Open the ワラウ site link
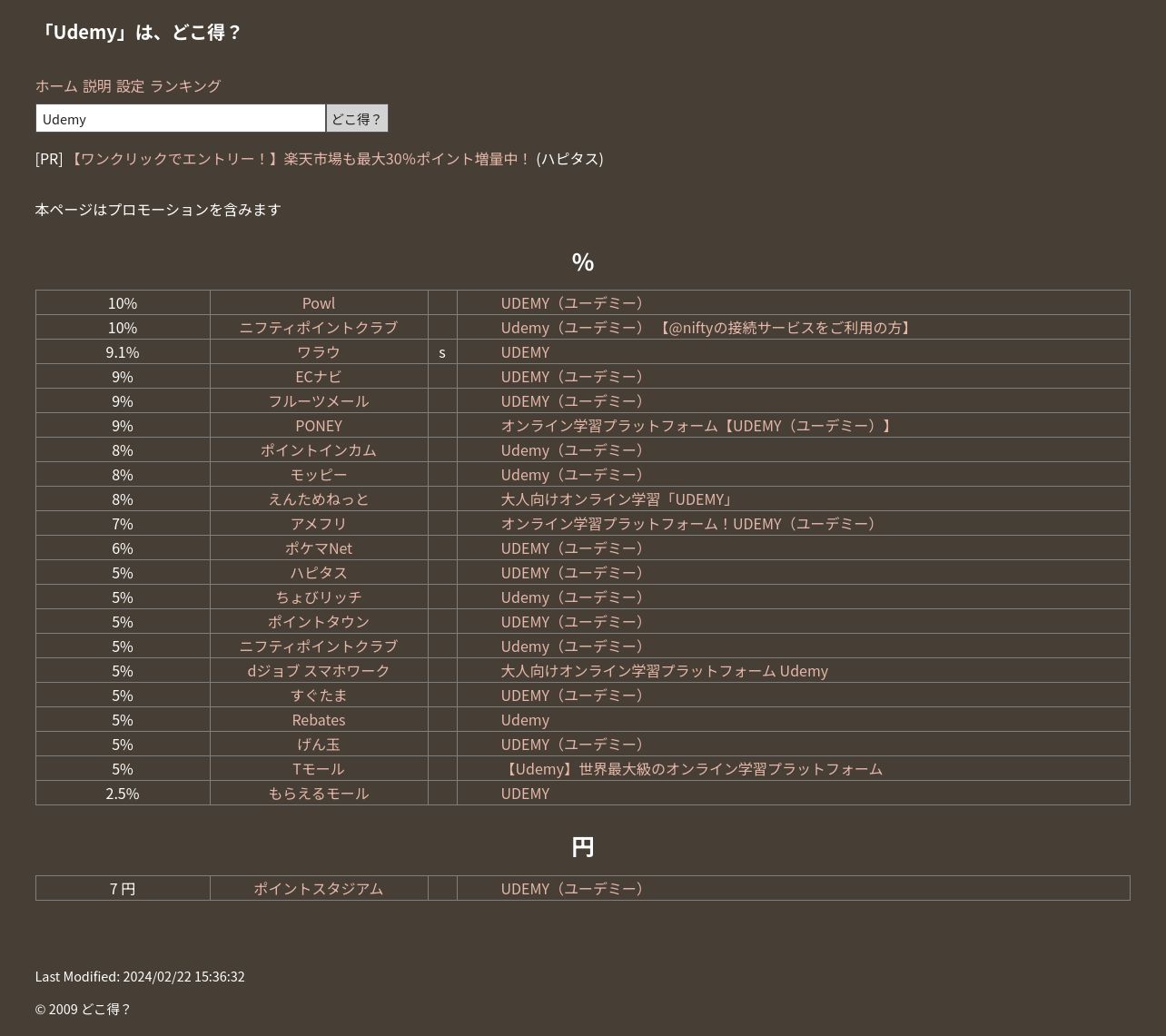 click(319, 351)
